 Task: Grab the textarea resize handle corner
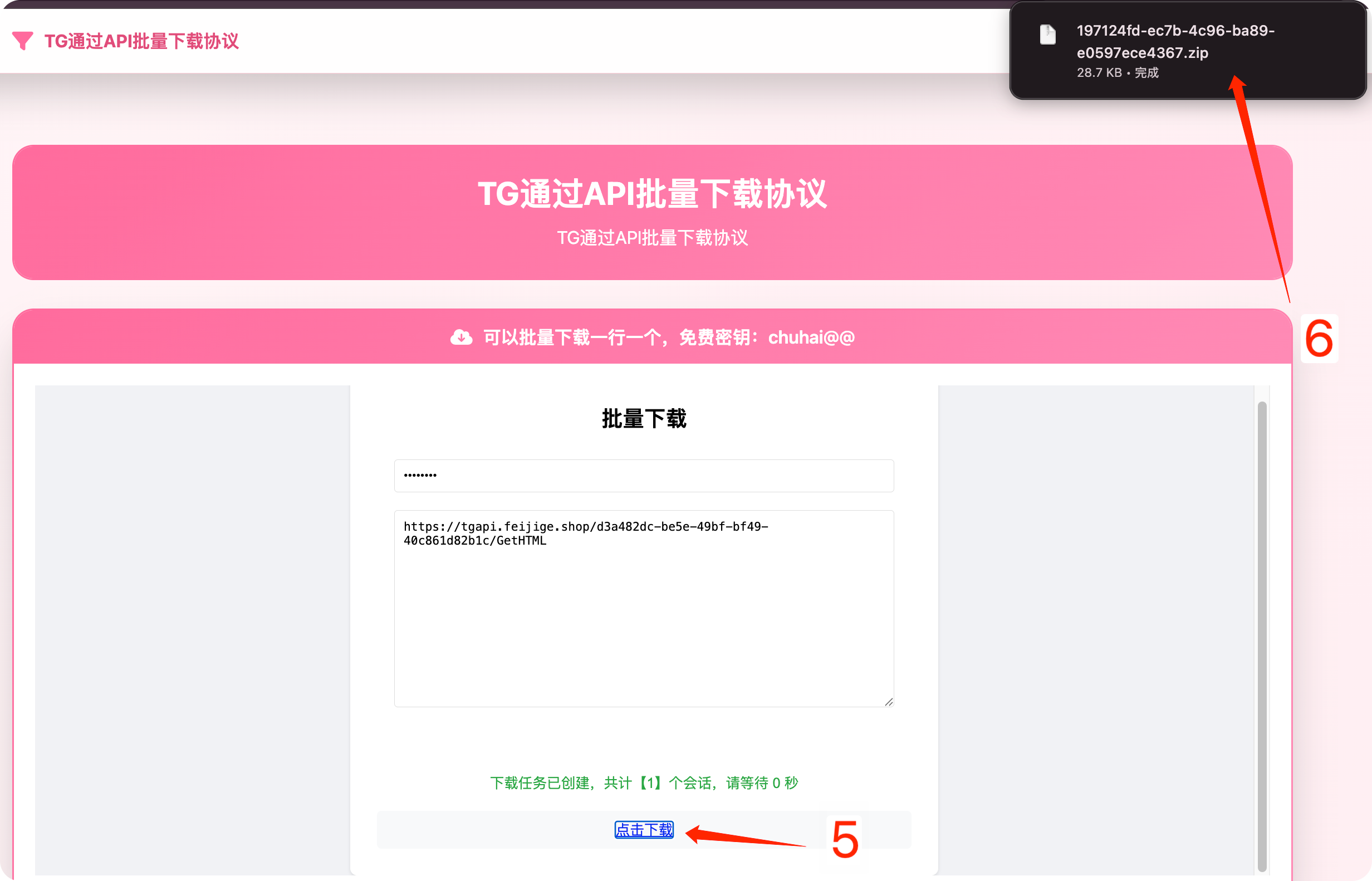point(888,701)
